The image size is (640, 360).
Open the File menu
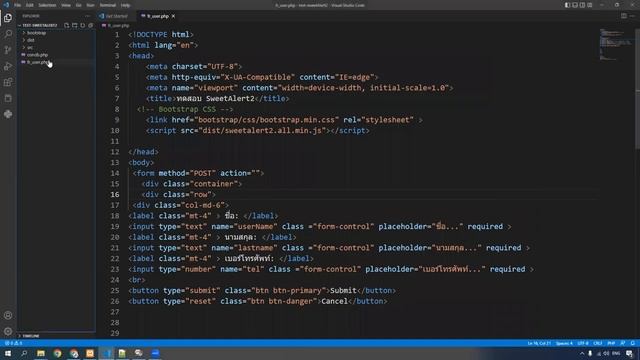(18, 5)
